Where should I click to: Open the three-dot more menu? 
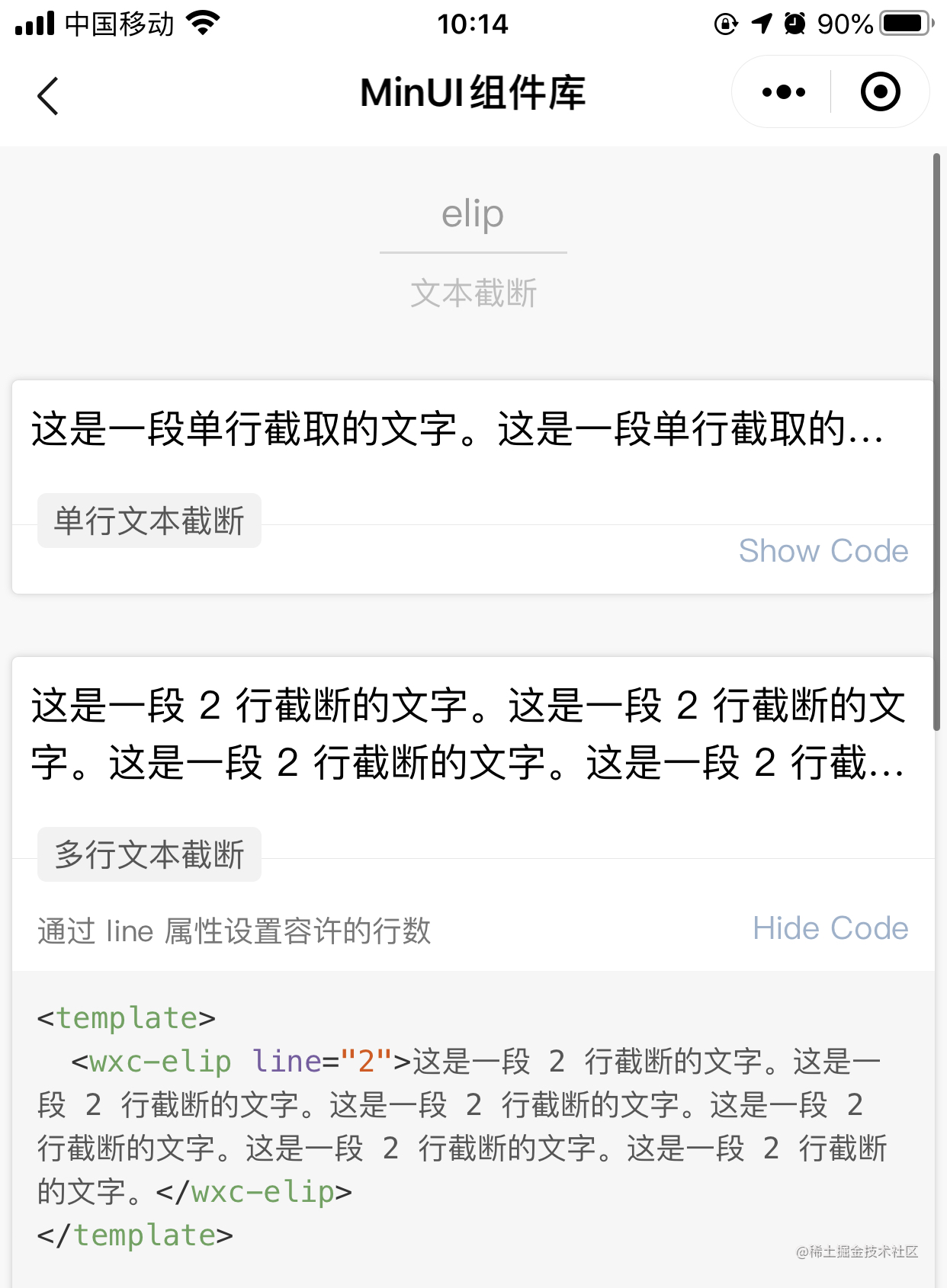[x=783, y=92]
